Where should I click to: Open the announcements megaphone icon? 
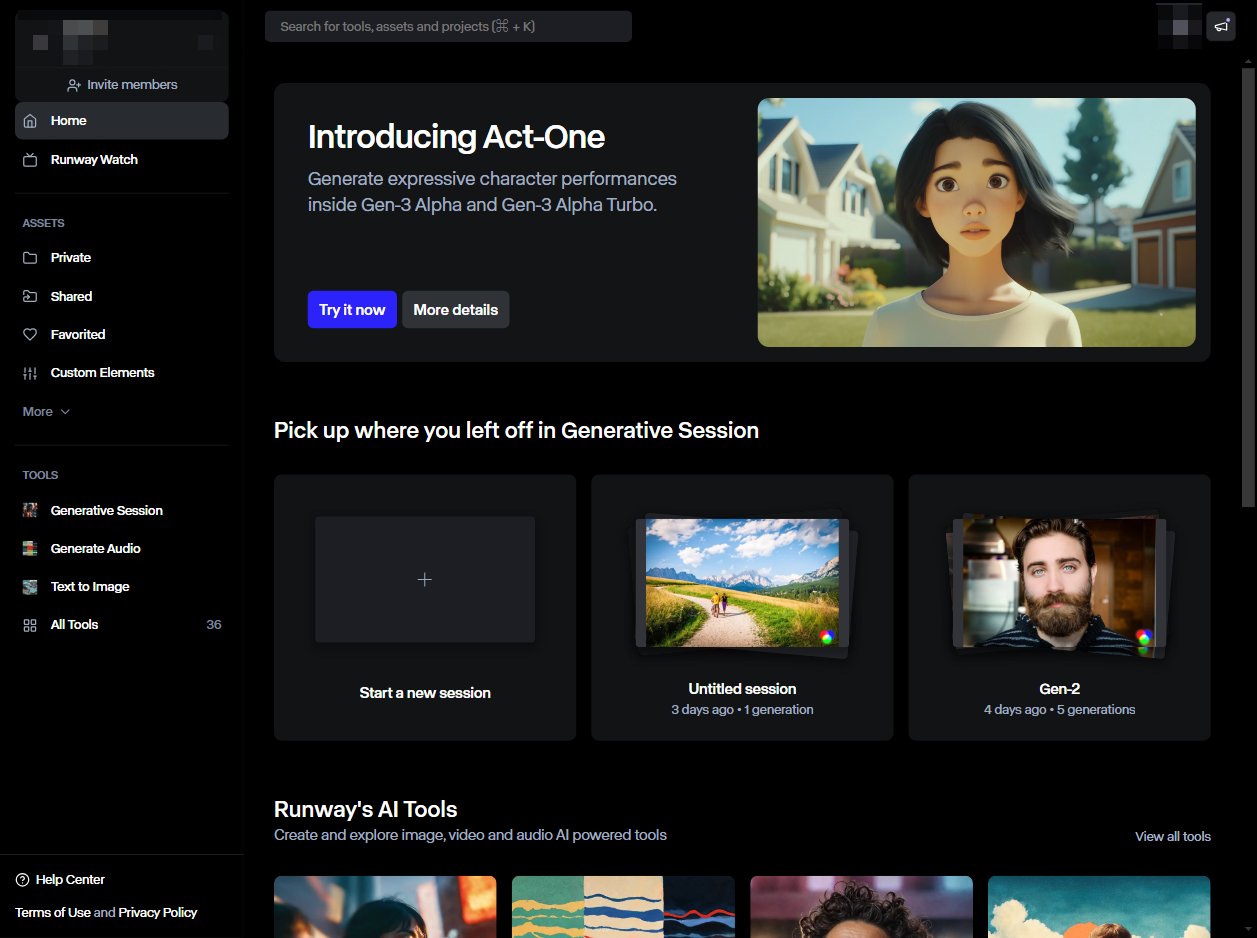pyautogui.click(x=1221, y=26)
